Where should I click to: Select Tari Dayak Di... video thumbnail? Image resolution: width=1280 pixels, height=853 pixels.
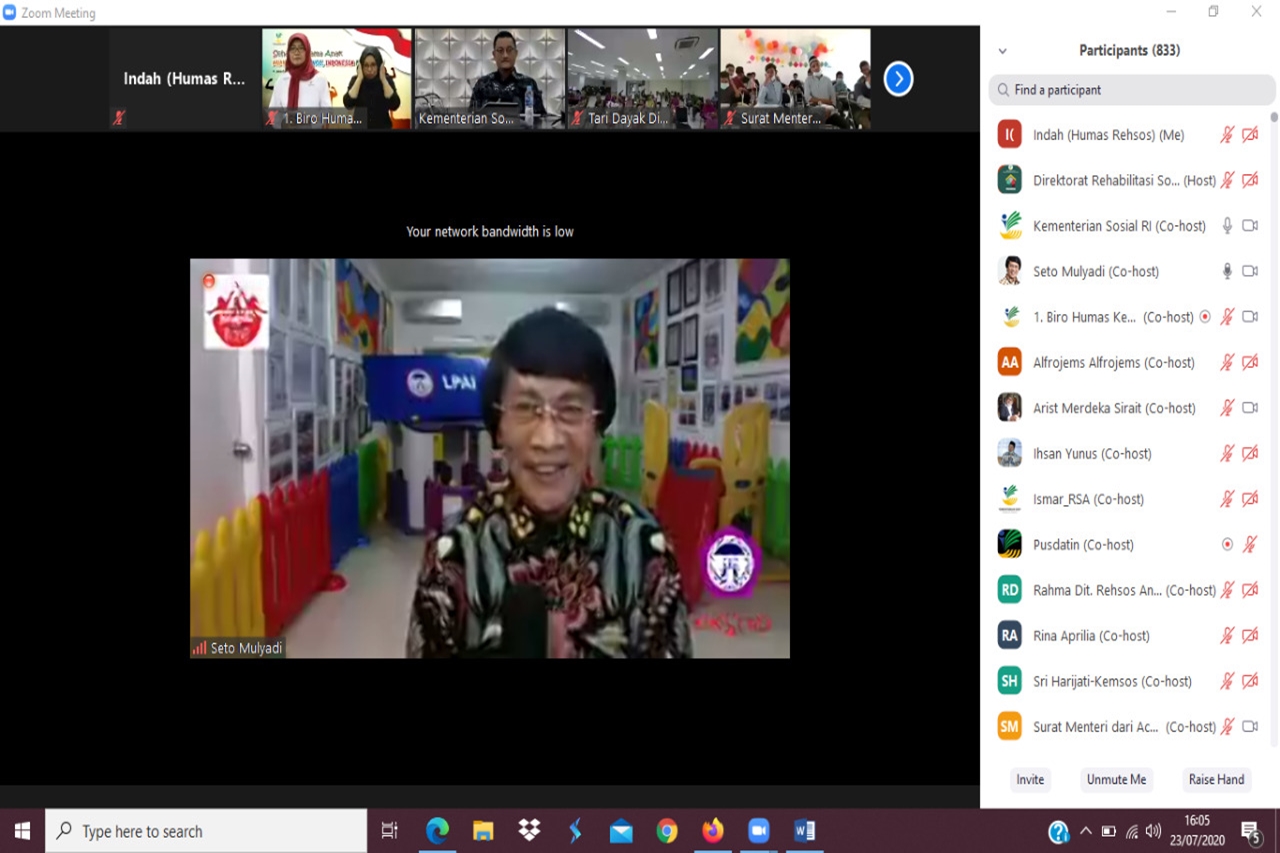(643, 78)
